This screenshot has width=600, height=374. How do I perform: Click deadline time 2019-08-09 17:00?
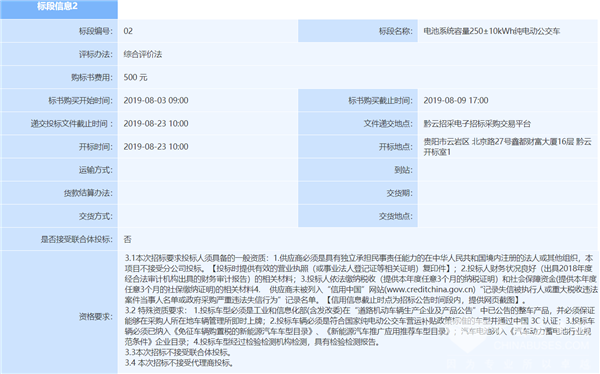456,100
